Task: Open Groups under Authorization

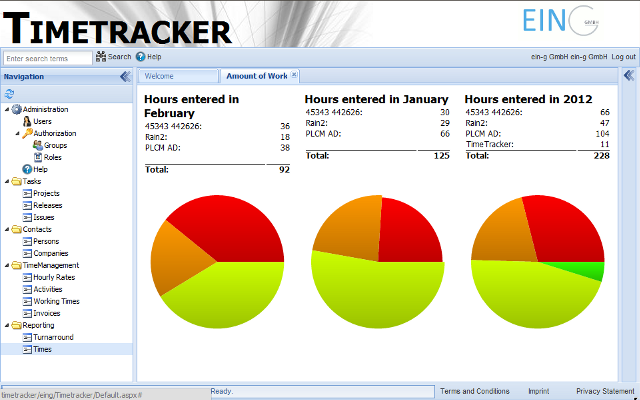Action: (x=54, y=145)
